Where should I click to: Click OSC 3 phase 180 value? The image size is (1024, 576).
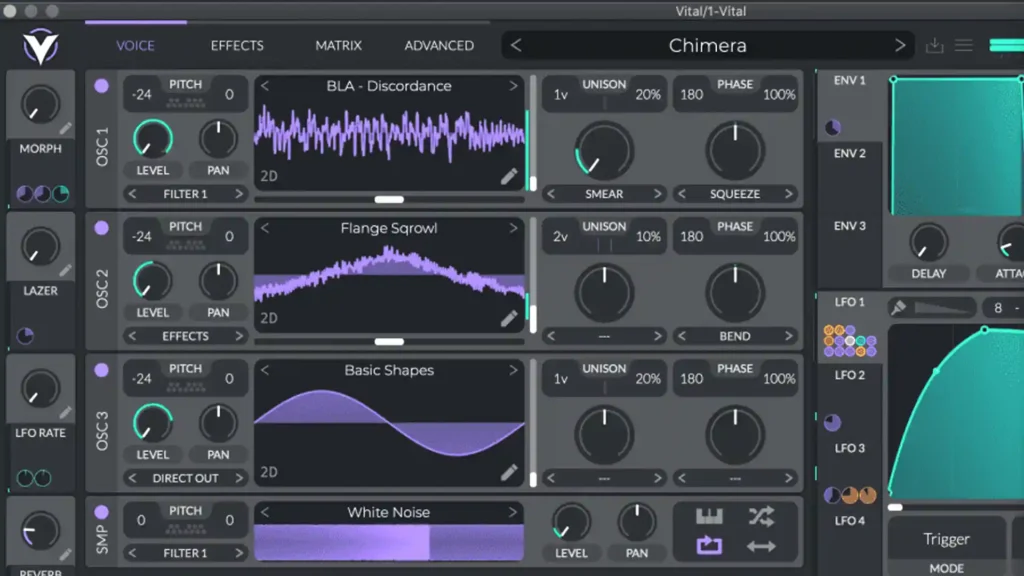(691, 379)
